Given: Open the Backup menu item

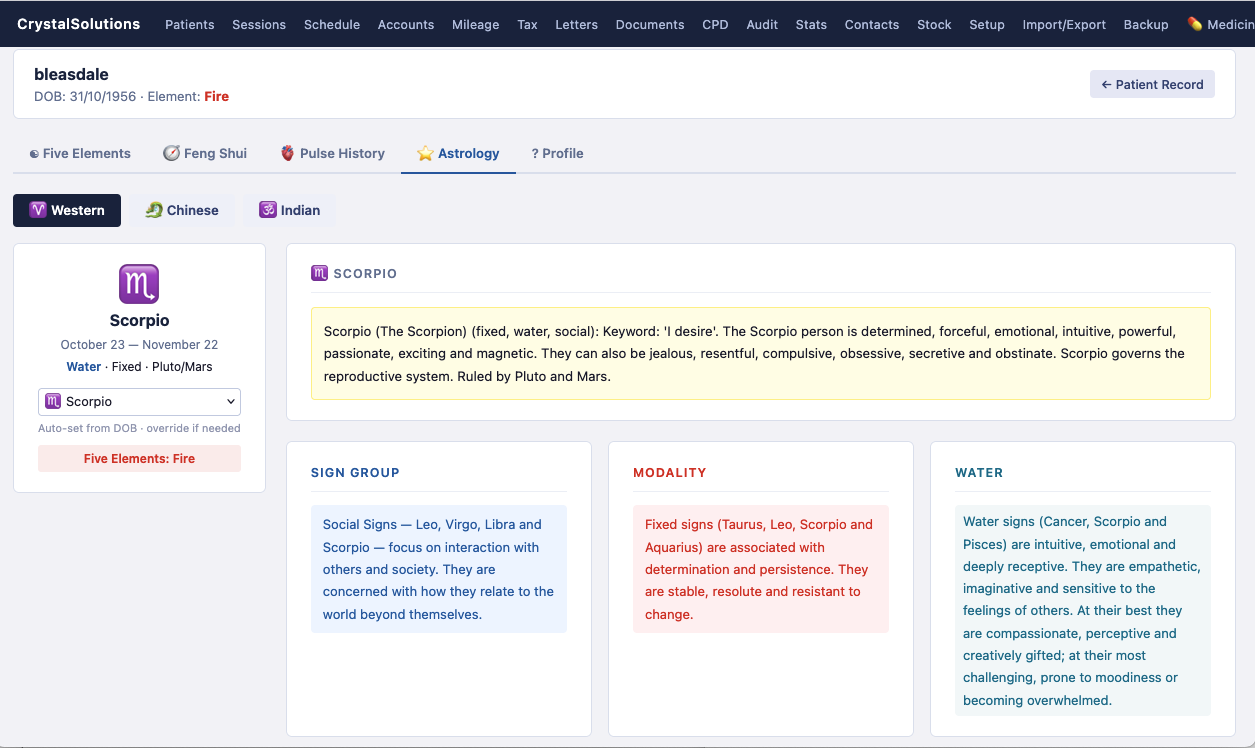Looking at the screenshot, I should (1146, 24).
